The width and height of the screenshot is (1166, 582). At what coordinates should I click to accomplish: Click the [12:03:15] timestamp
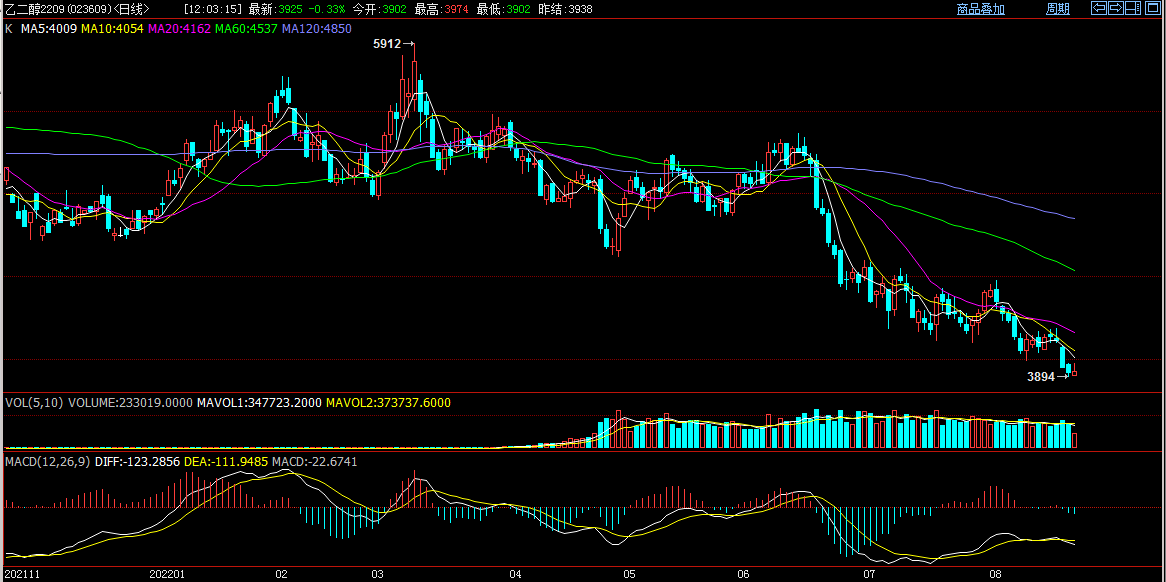coord(213,9)
